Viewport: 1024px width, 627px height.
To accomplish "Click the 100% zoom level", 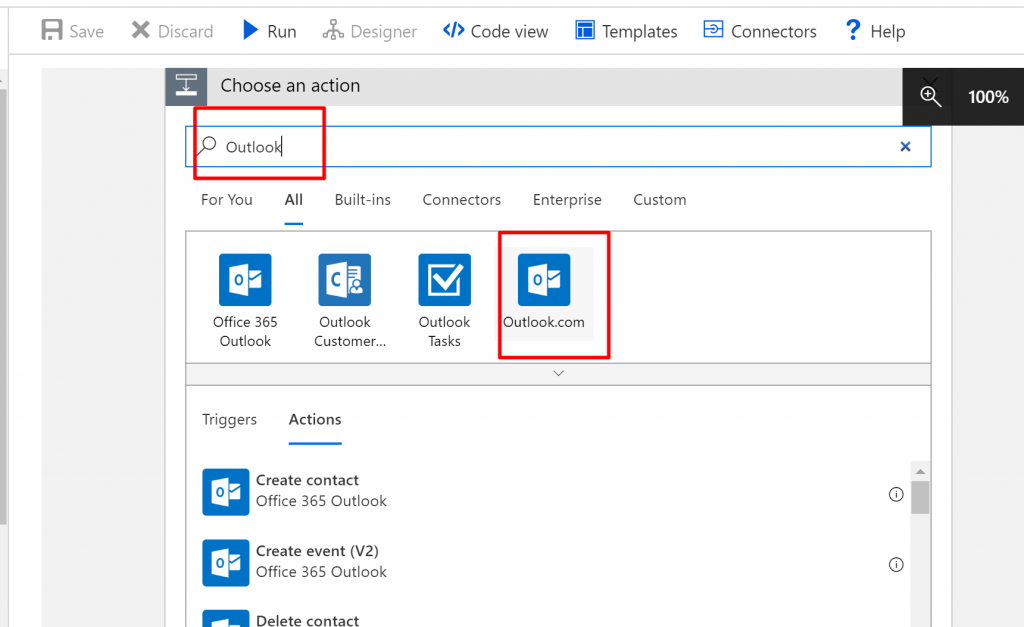I will pyautogui.click(x=988, y=97).
